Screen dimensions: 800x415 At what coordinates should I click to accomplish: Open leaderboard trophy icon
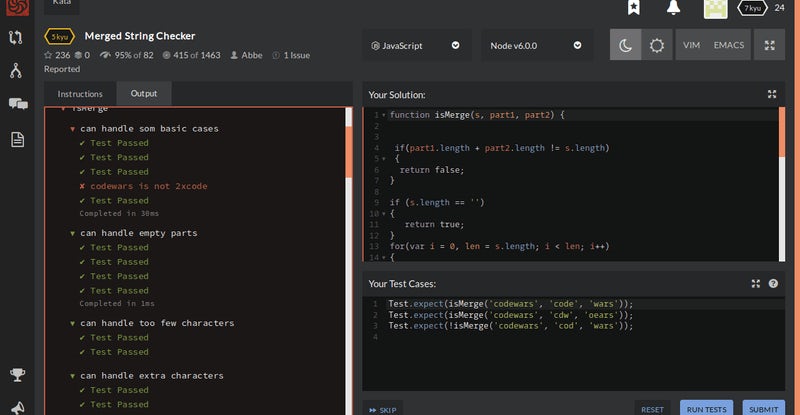tap(17, 375)
